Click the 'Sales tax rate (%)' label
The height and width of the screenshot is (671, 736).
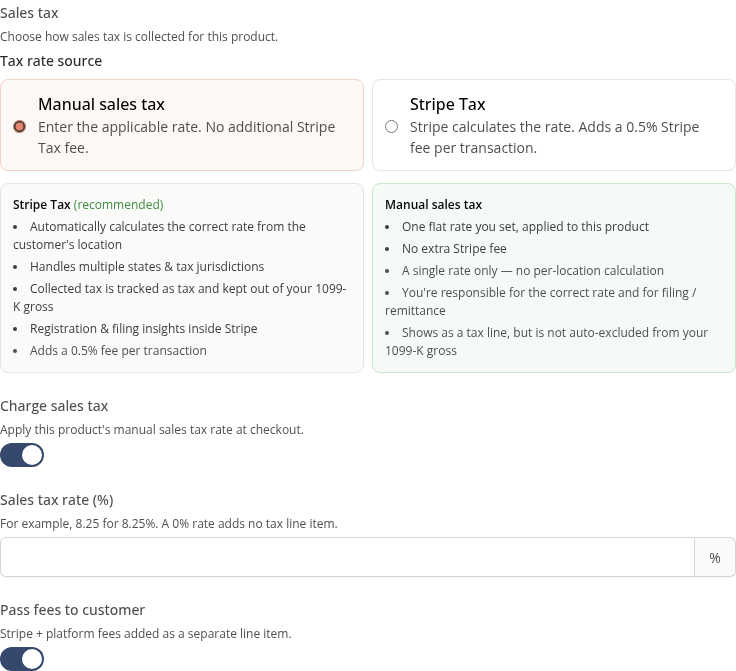(x=57, y=500)
